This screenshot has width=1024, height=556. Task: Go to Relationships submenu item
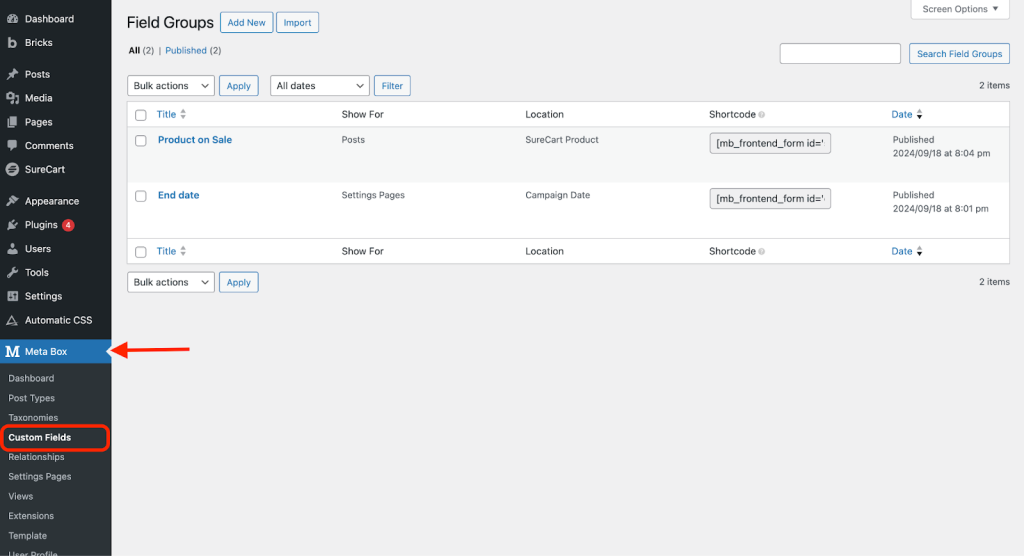tap(36, 457)
